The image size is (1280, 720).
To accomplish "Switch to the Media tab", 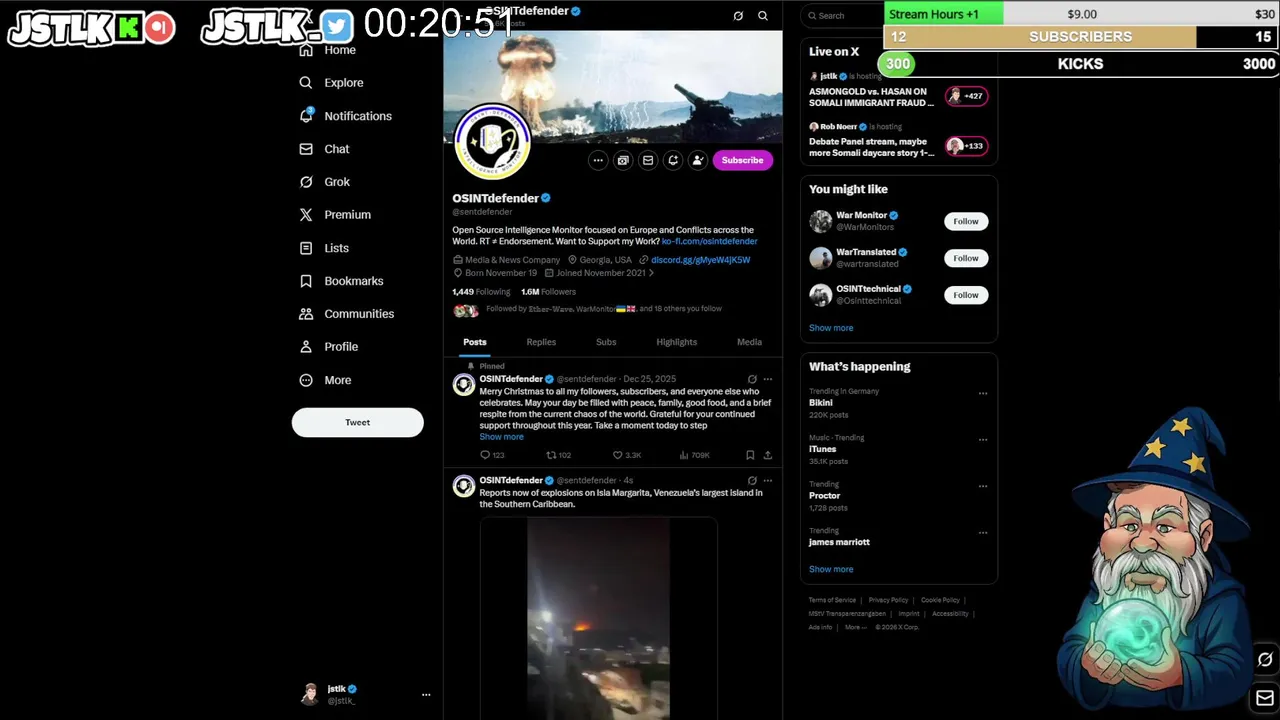I will coord(749,342).
